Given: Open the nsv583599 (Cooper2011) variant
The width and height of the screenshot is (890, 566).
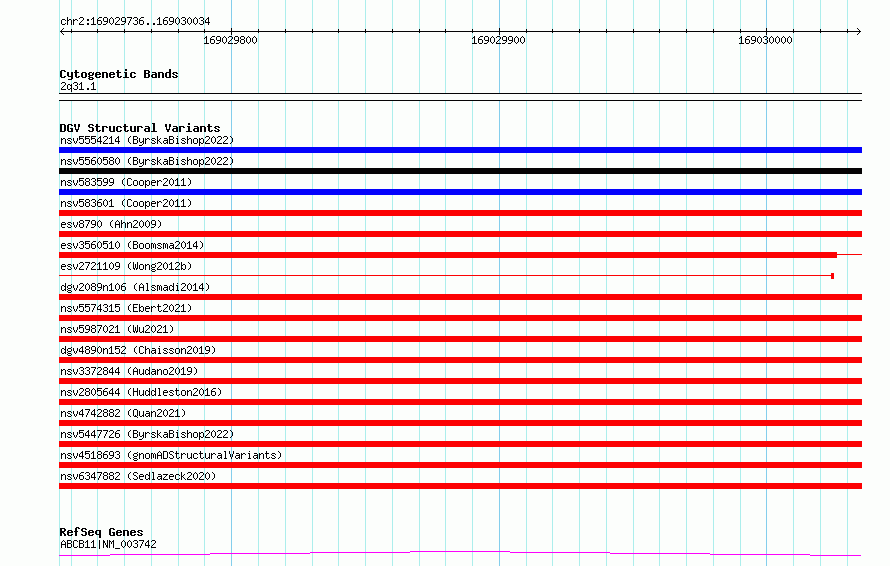Looking at the screenshot, I should 126,182.
